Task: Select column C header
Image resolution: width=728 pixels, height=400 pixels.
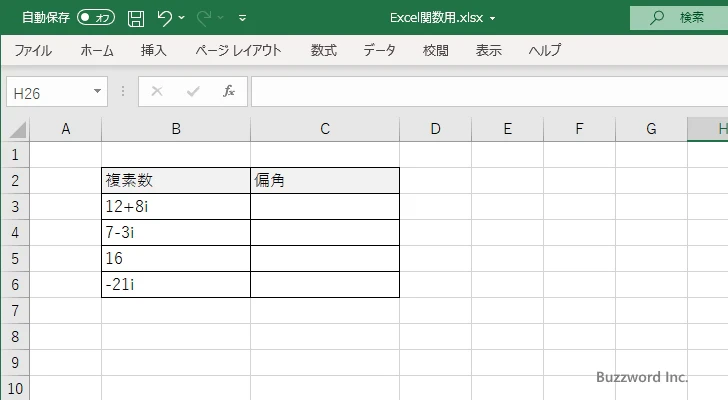Action: [x=325, y=129]
